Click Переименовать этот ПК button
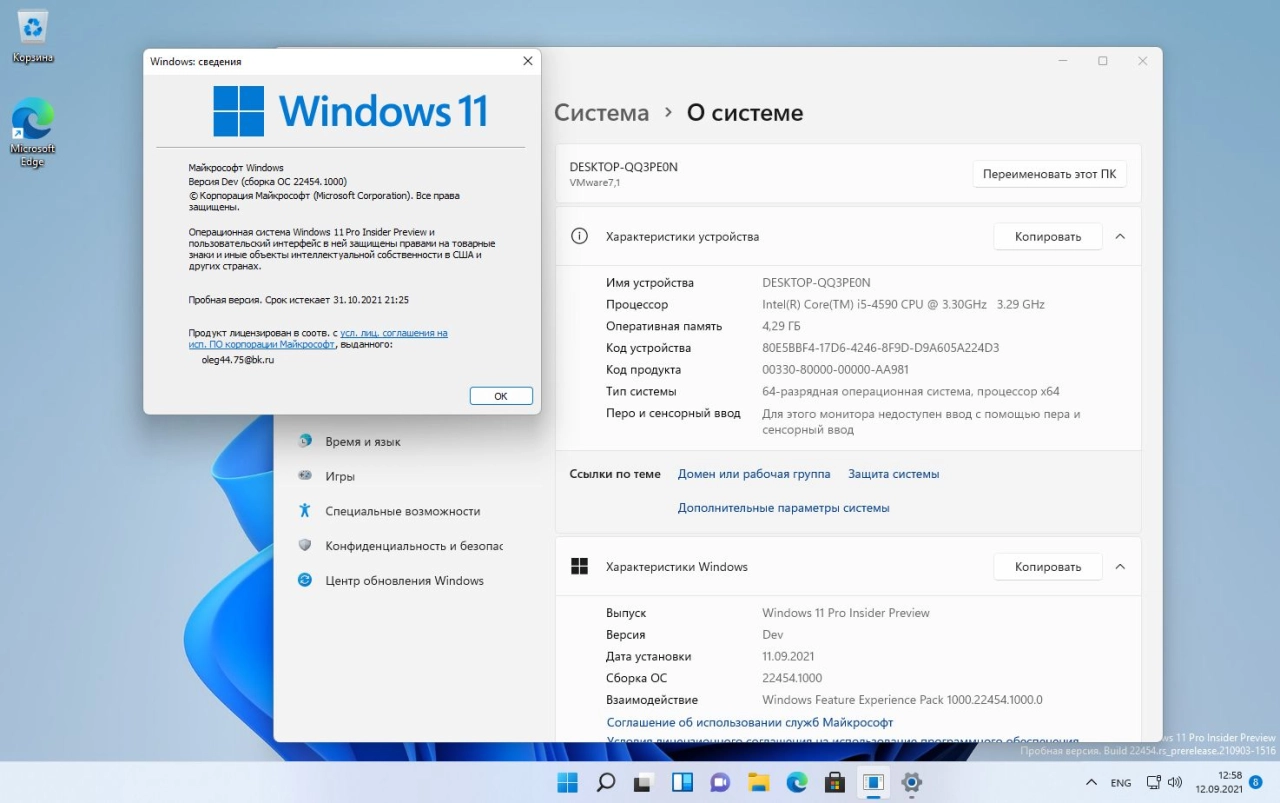The width and height of the screenshot is (1280, 803). [1049, 174]
